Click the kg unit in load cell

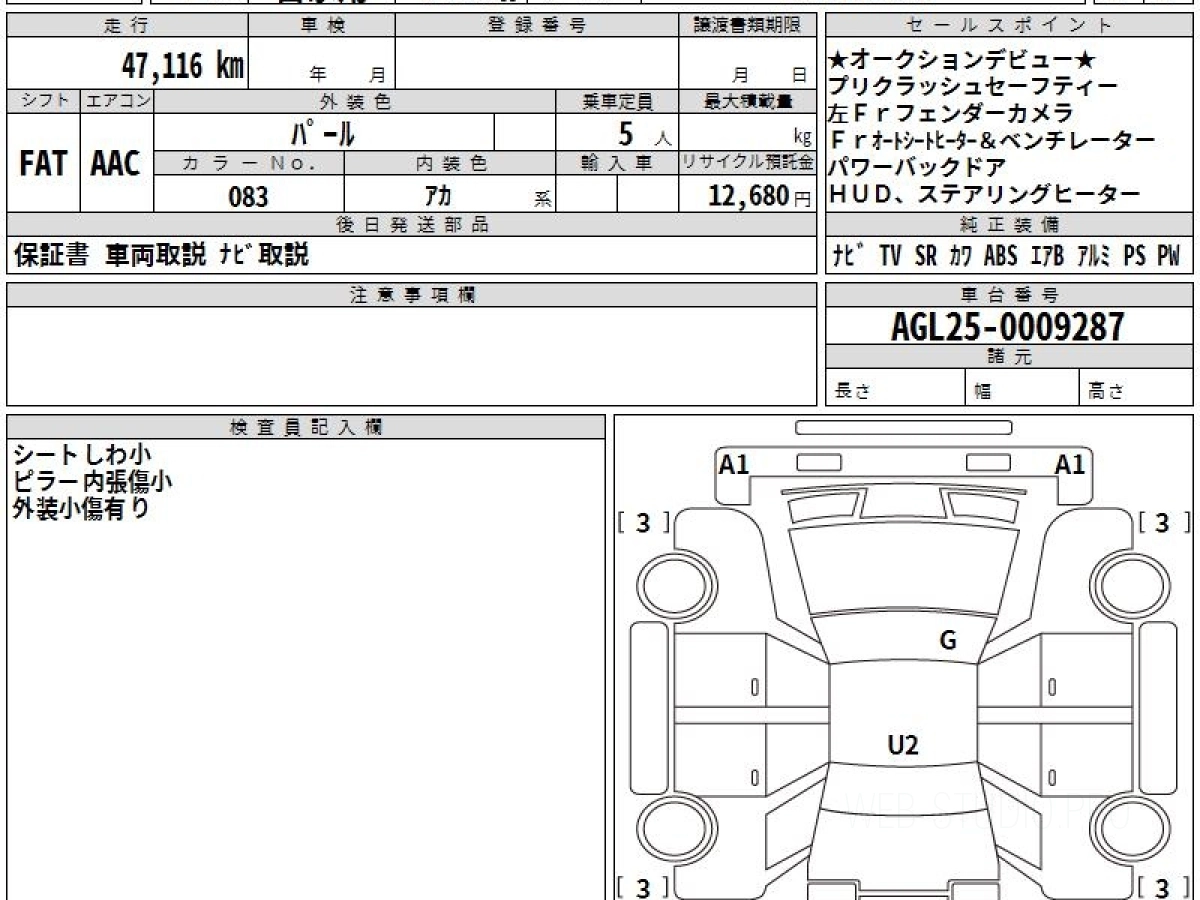(x=803, y=139)
